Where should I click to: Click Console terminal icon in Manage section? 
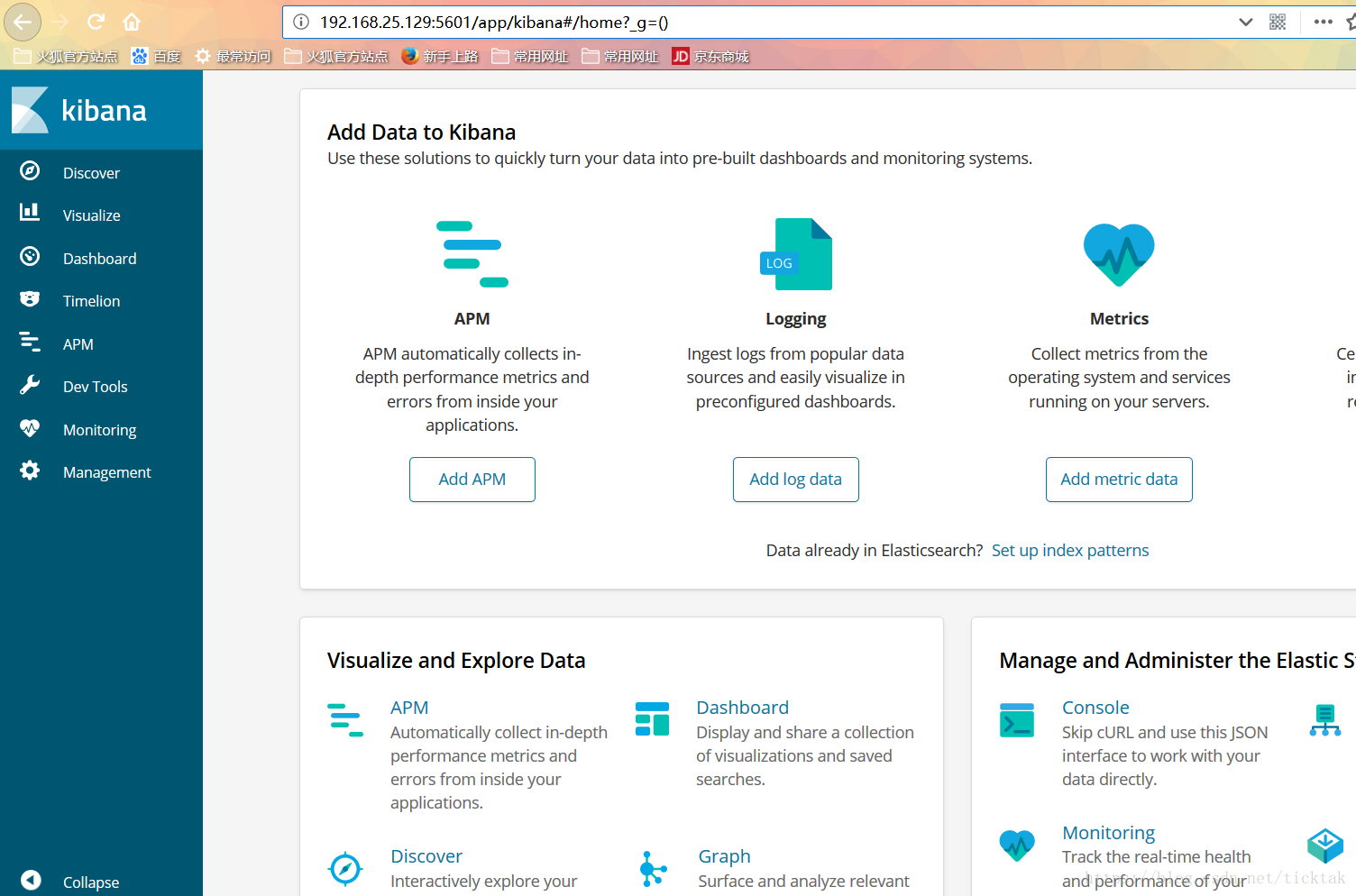(1017, 720)
